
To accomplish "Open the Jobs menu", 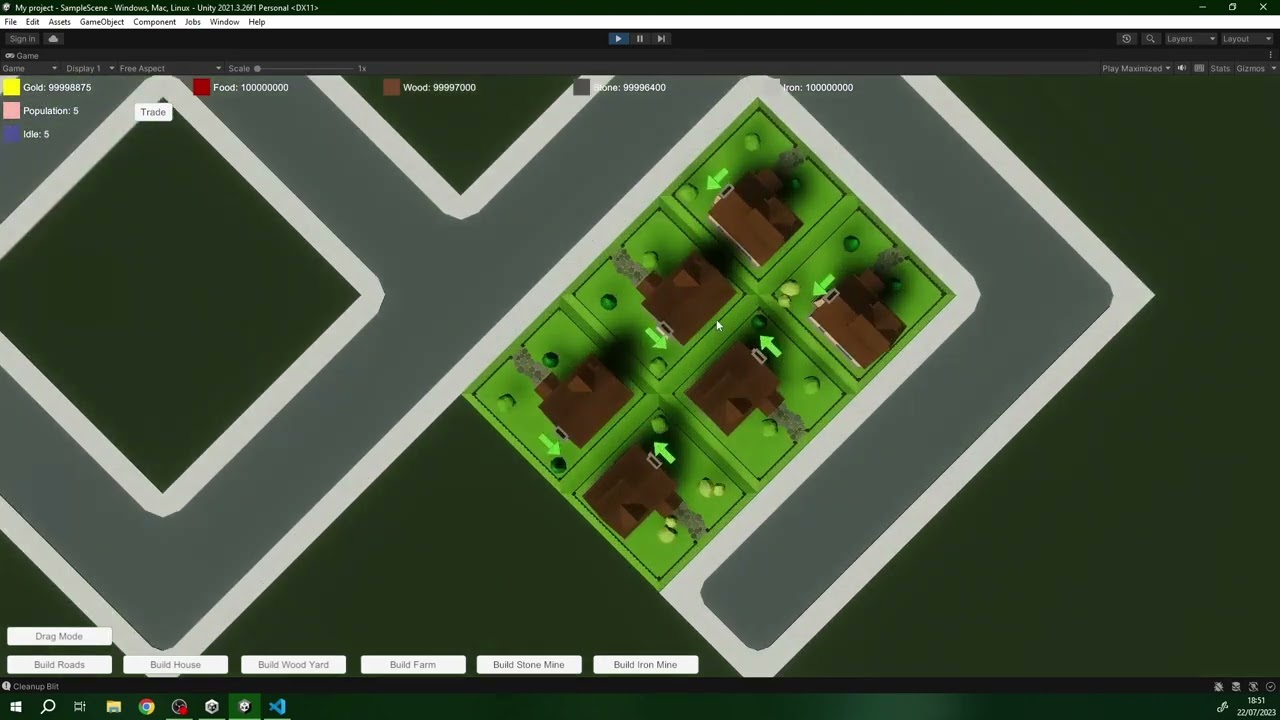I will point(193,22).
